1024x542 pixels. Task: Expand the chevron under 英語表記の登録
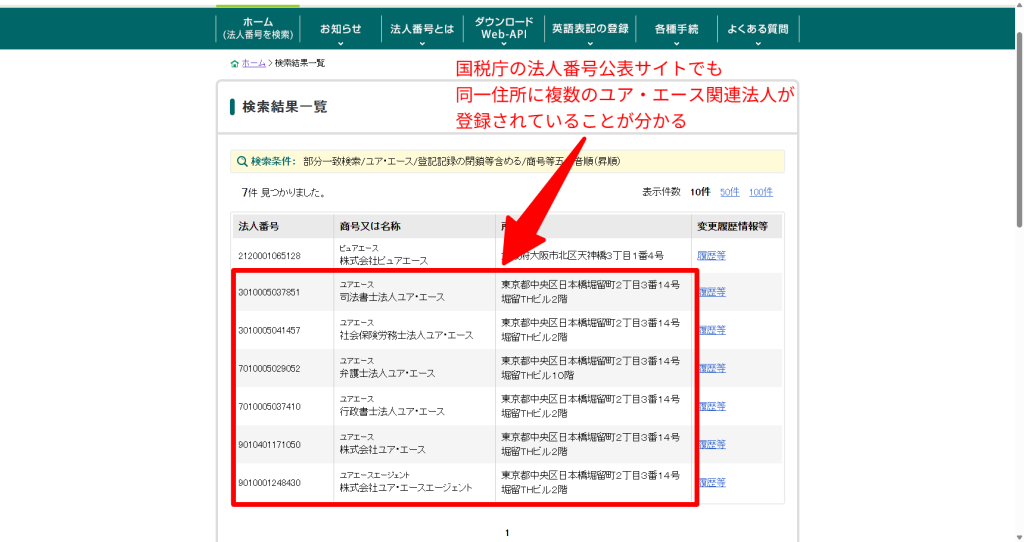[x=590, y=44]
